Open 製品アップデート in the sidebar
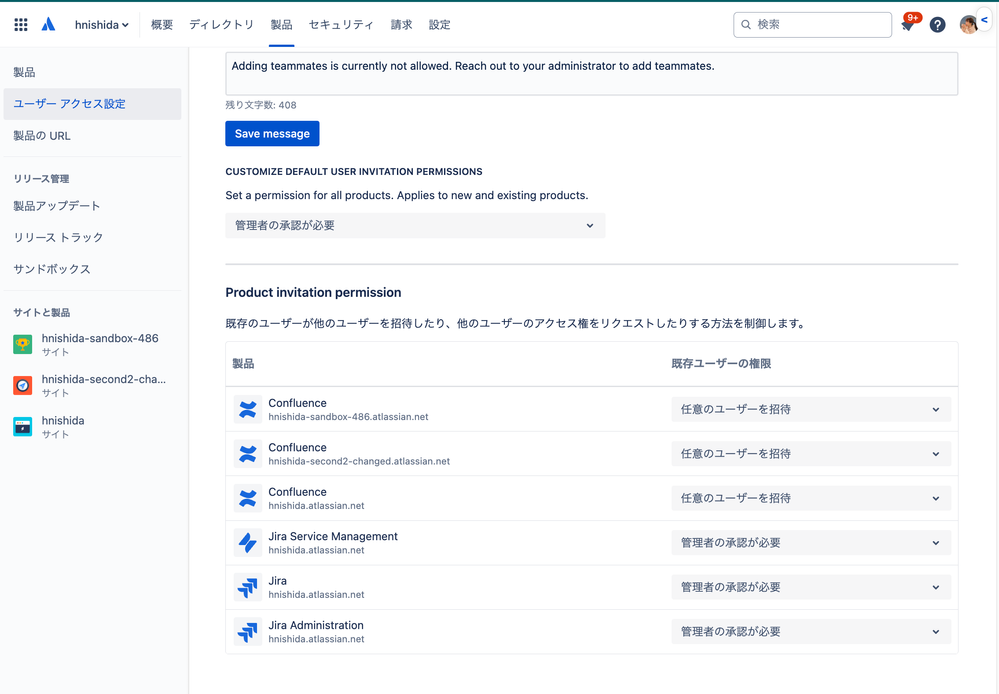999x694 pixels. (x=57, y=206)
